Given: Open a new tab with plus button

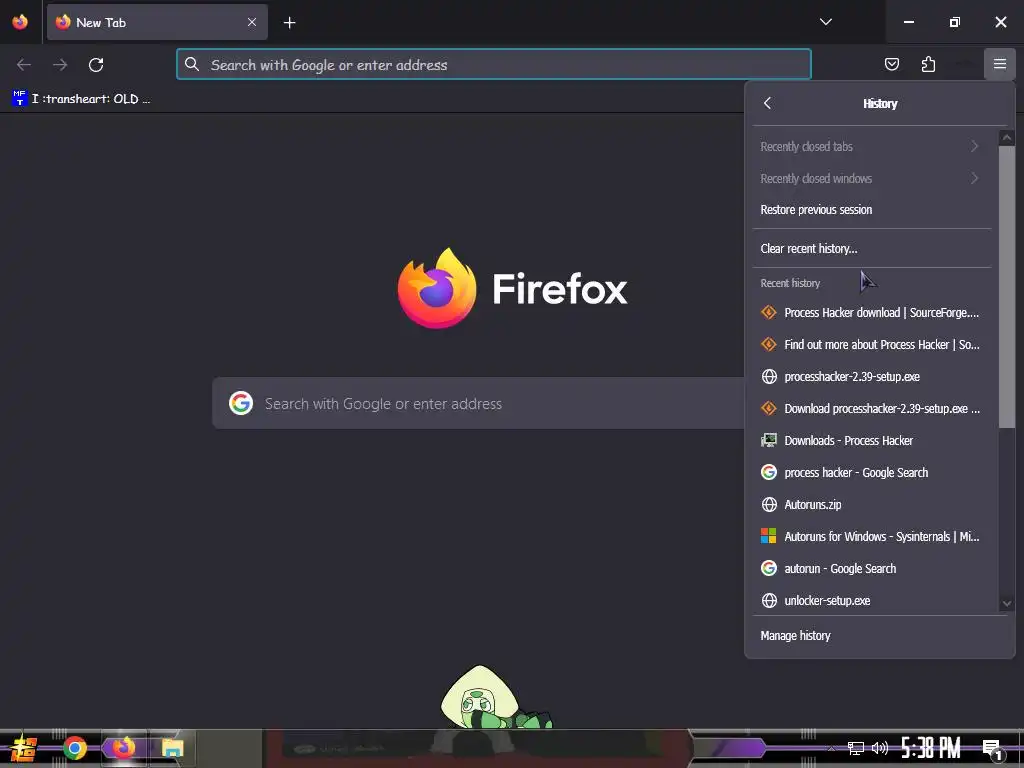Looking at the screenshot, I should point(289,23).
